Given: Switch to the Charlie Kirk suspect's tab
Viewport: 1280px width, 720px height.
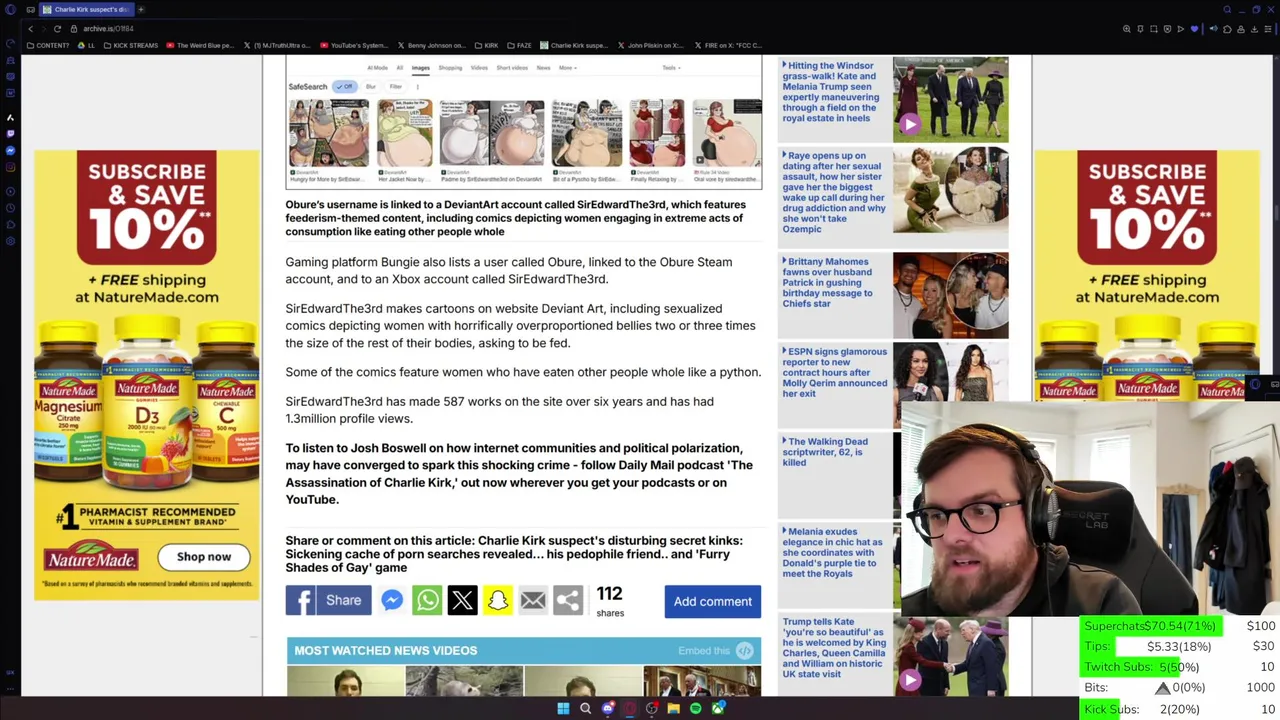Looking at the screenshot, I should pyautogui.click(x=85, y=9).
